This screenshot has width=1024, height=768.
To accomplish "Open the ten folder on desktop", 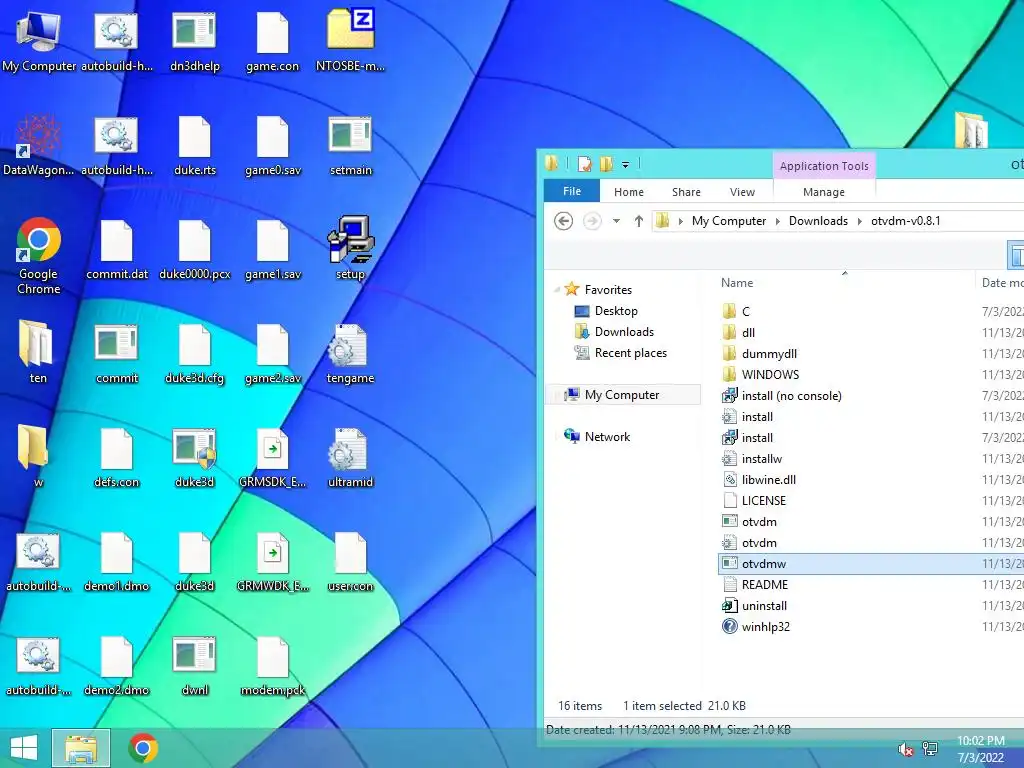I will [x=38, y=351].
